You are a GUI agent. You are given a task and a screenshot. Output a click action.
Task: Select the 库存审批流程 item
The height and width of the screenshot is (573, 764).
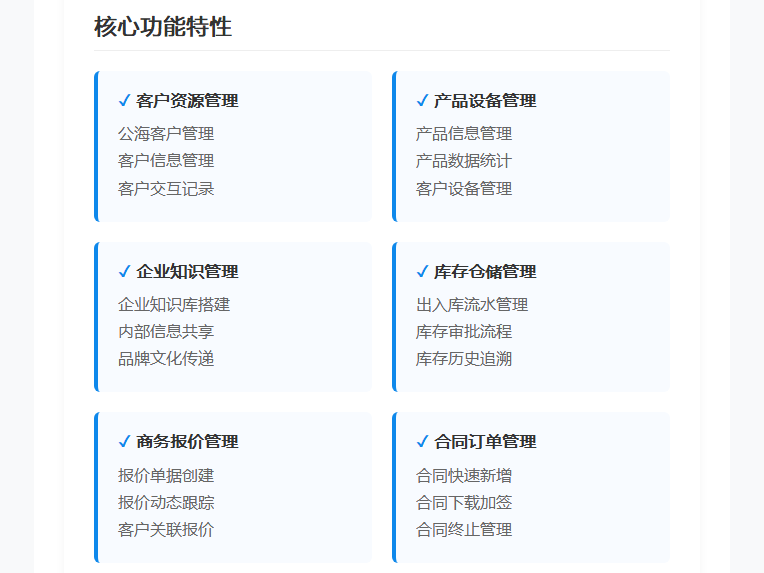coord(464,332)
